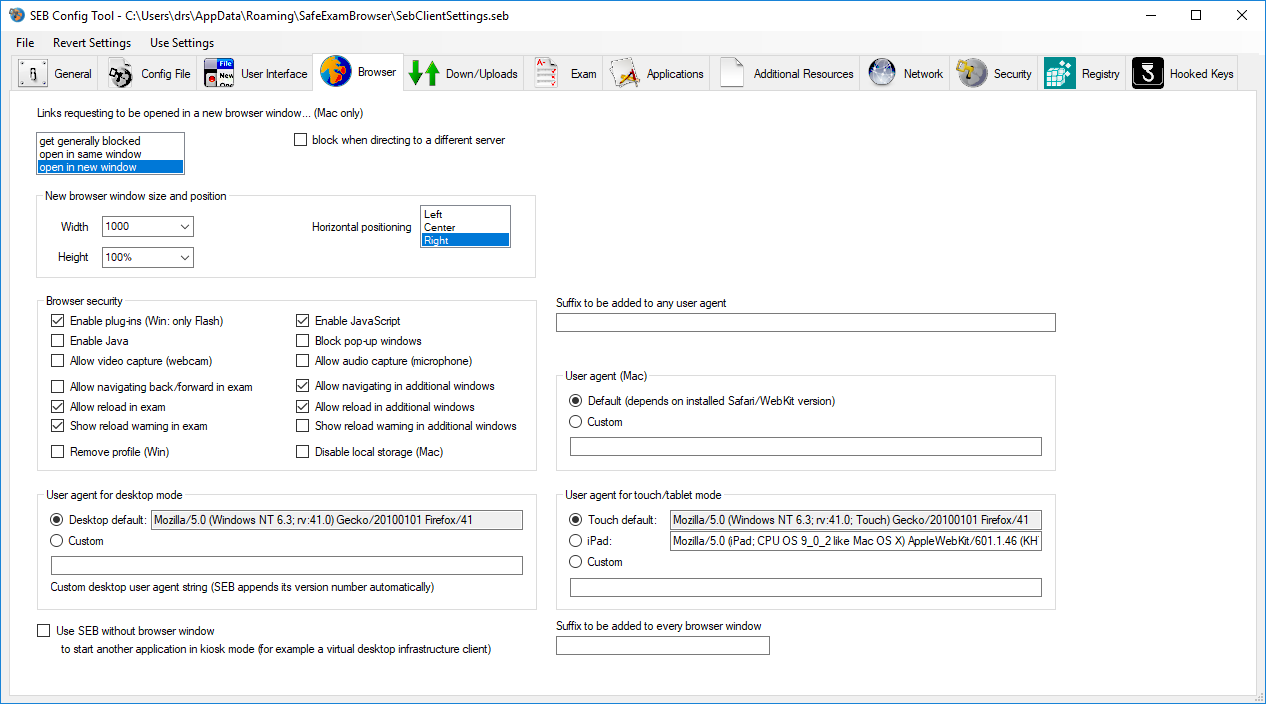Screen dimensions: 1266x704
Task: Select Custom desktop user agent radio
Action: pyautogui.click(x=57, y=541)
